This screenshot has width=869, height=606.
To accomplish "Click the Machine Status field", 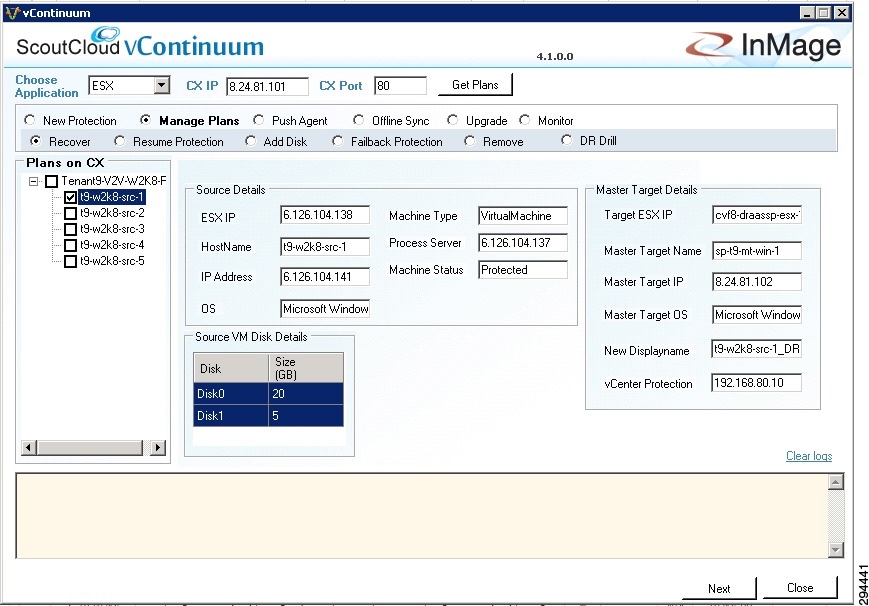I will point(523,270).
